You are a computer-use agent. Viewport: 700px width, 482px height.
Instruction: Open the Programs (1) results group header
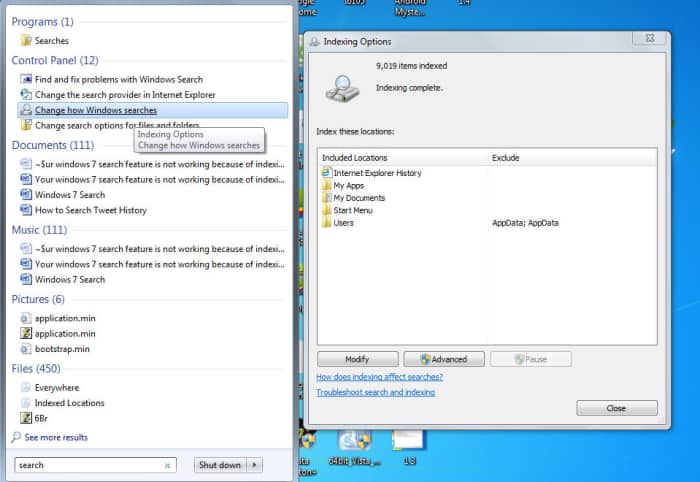tap(42, 21)
